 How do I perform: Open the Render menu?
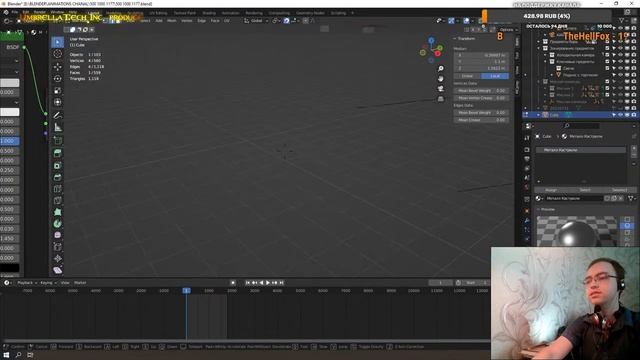pos(40,13)
